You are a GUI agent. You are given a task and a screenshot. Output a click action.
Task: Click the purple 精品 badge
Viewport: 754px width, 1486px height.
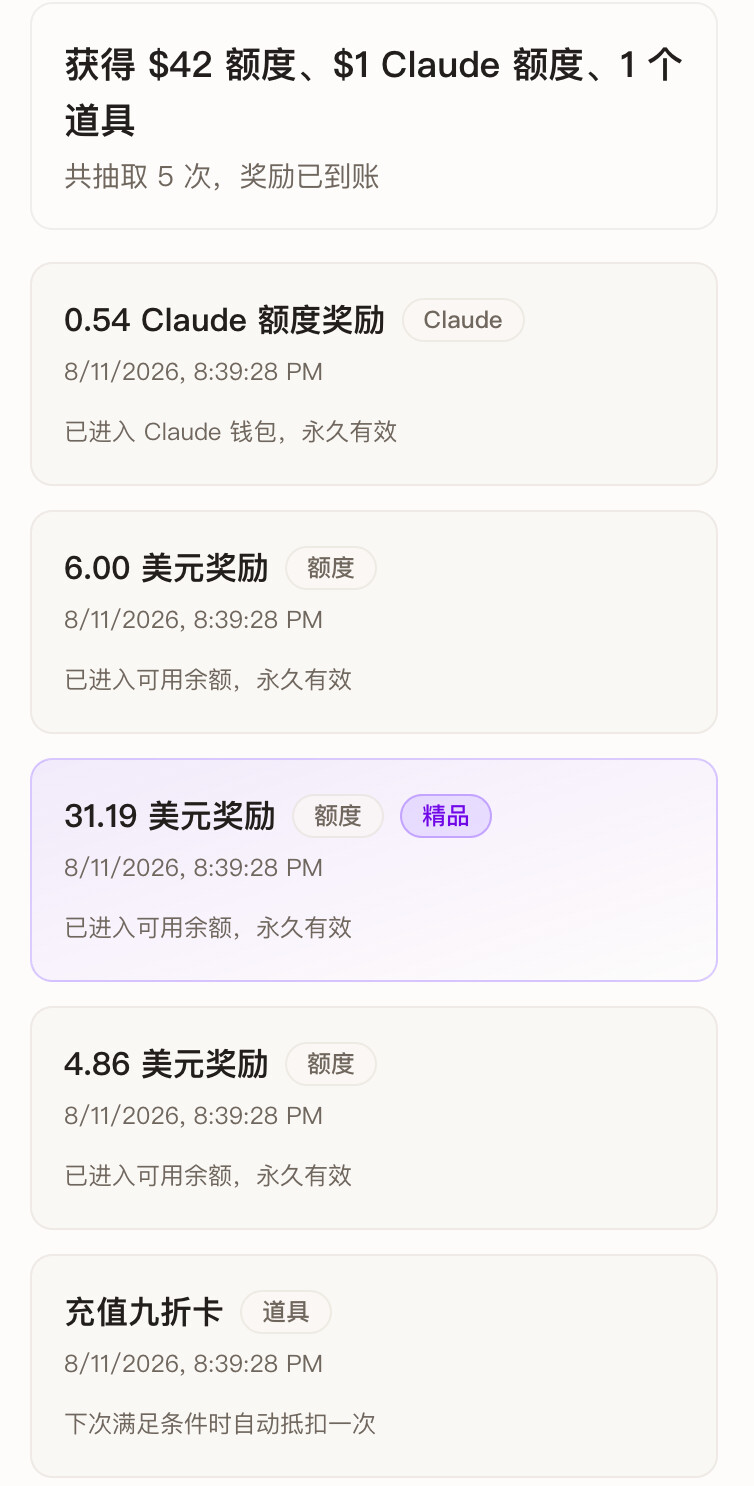tap(446, 816)
